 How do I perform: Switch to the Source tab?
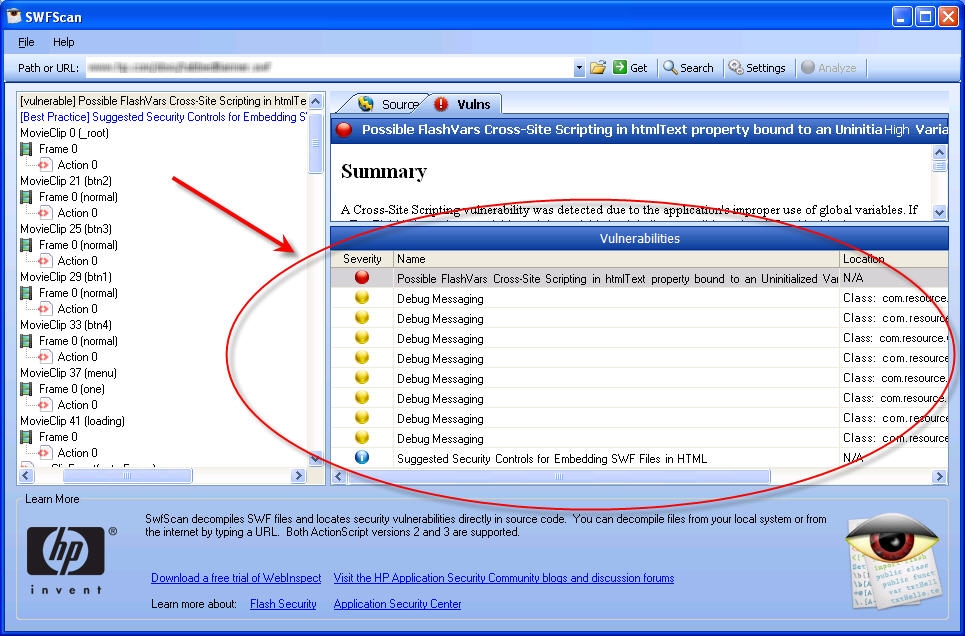pyautogui.click(x=388, y=104)
